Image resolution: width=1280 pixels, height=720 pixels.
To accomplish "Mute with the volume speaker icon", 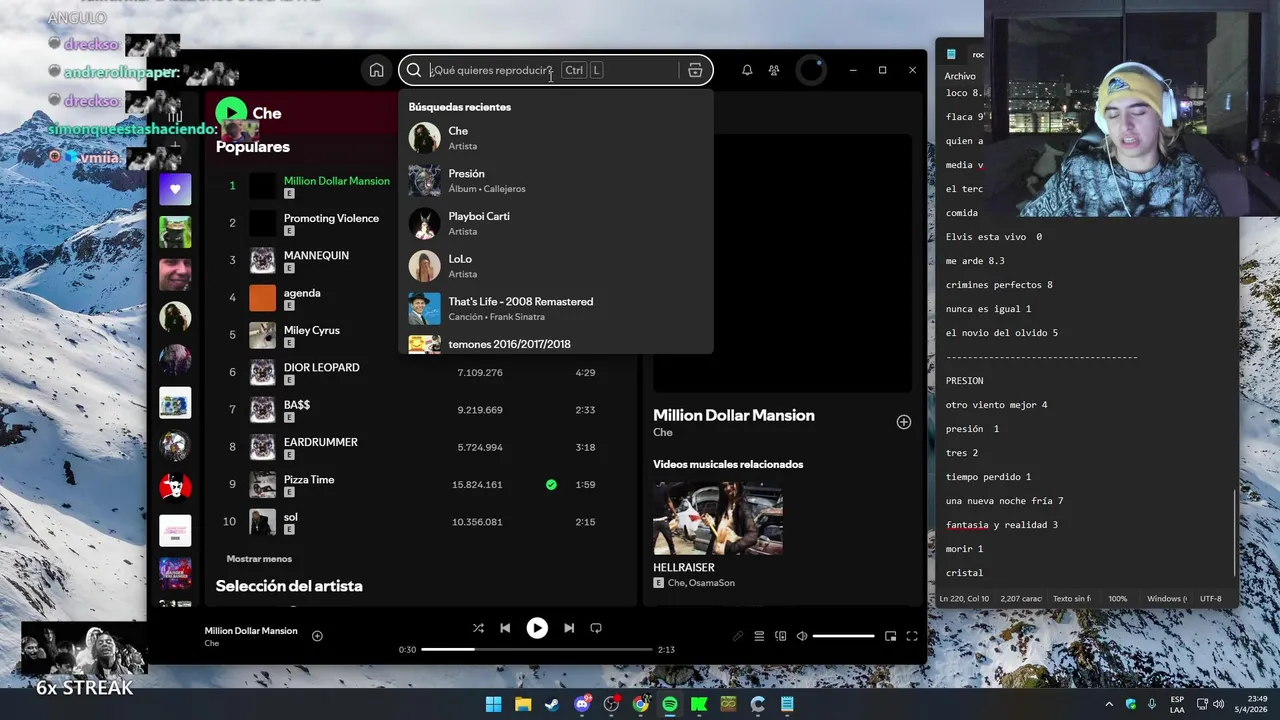I will pyautogui.click(x=802, y=636).
